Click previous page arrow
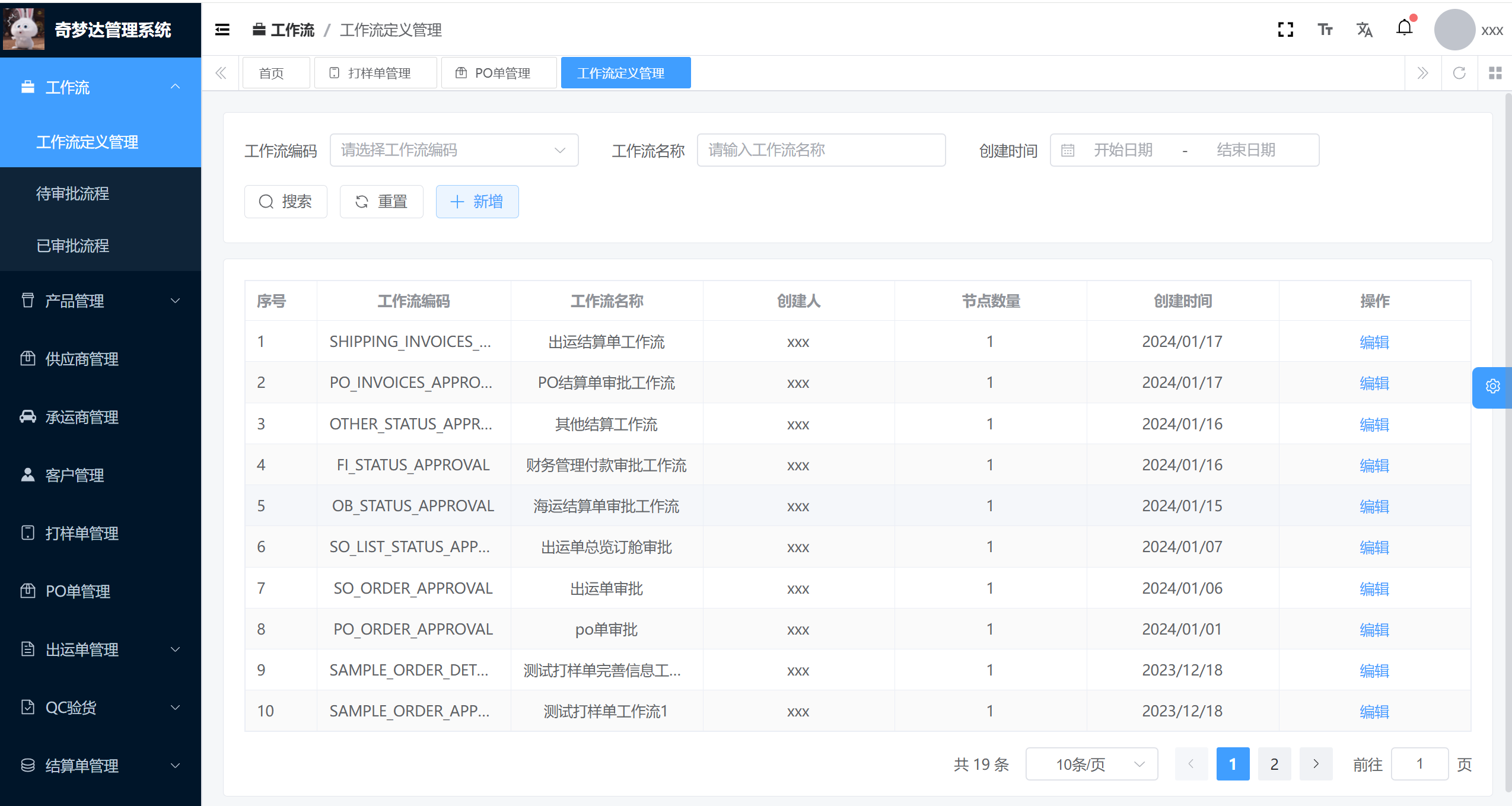 coord(1191,764)
